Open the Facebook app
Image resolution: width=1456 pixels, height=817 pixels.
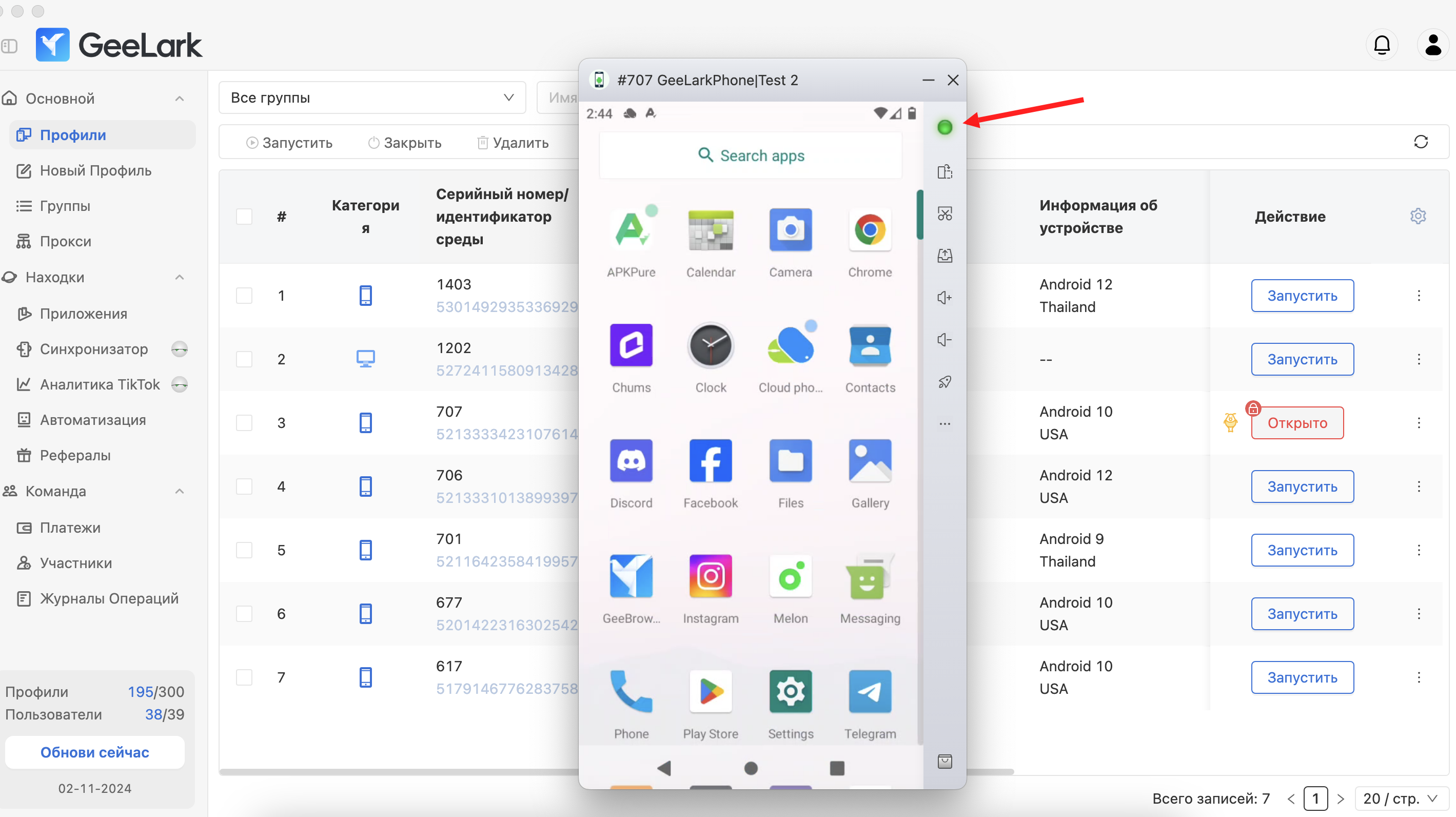pyautogui.click(x=711, y=461)
